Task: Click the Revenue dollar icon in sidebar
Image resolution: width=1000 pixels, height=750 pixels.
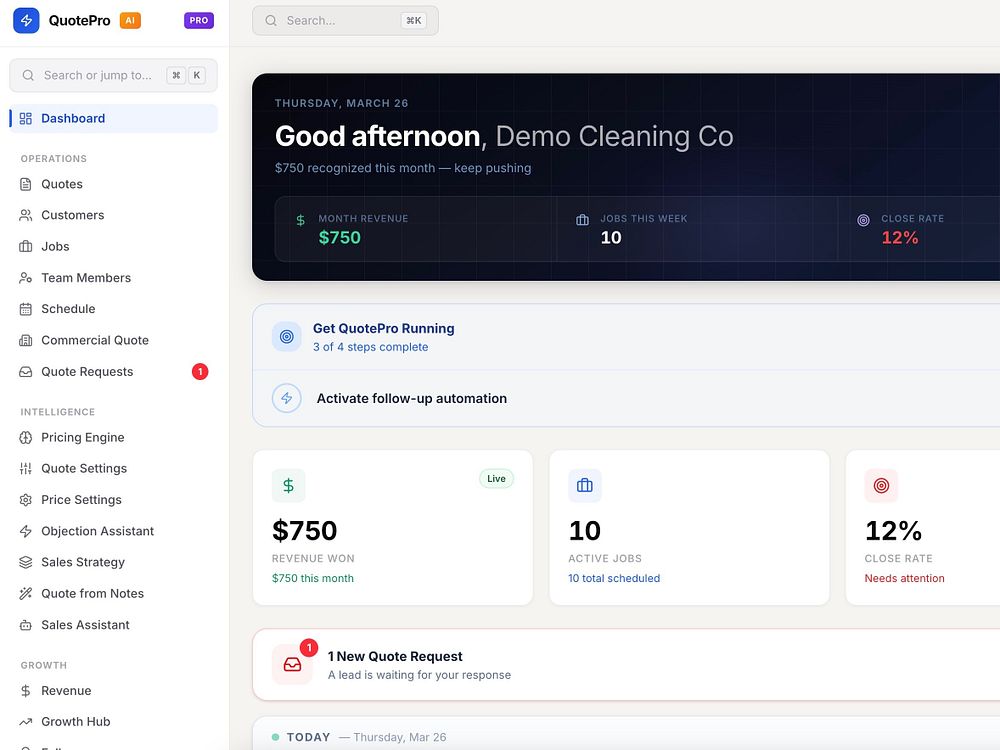Action: click(x=26, y=691)
